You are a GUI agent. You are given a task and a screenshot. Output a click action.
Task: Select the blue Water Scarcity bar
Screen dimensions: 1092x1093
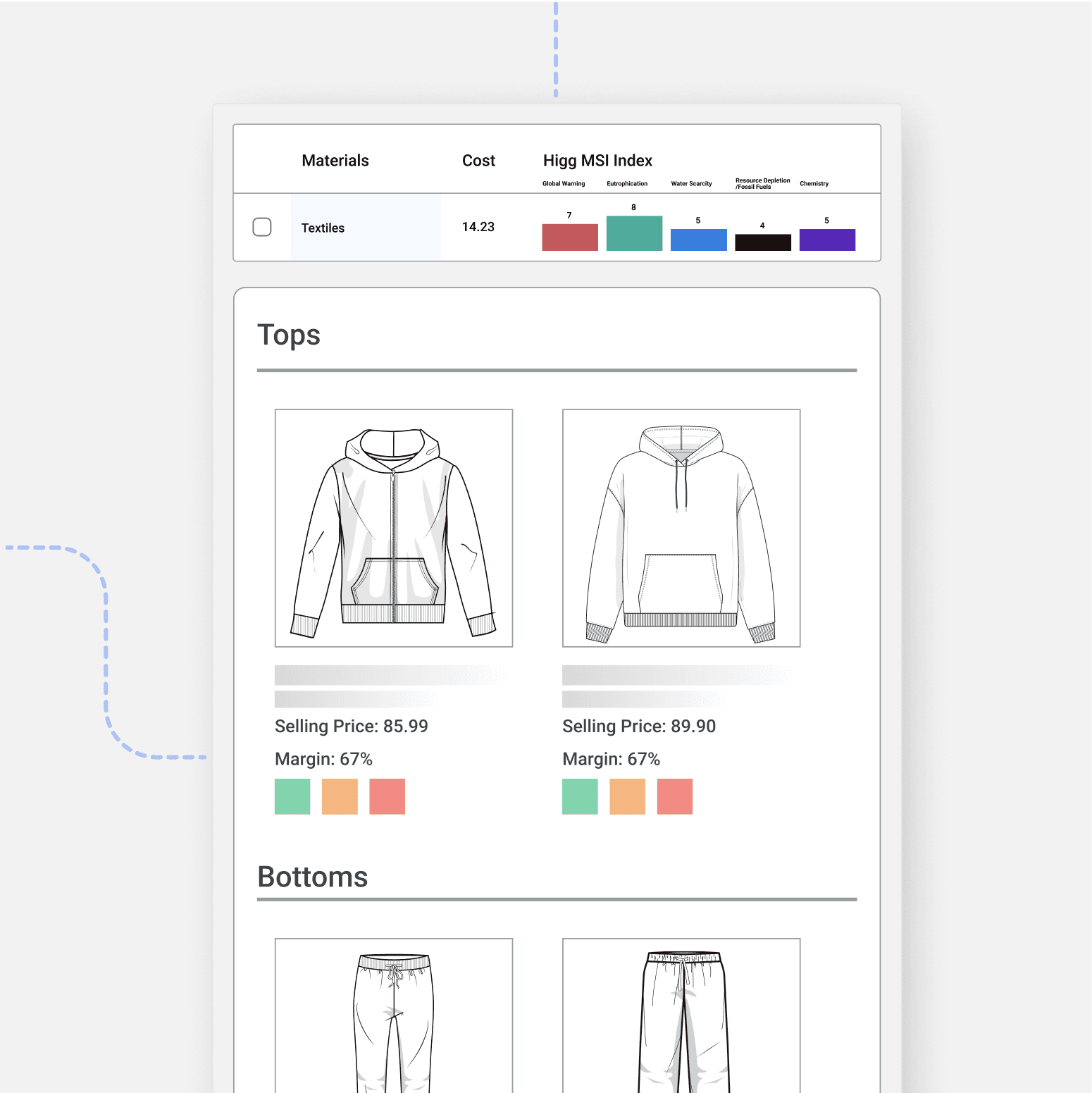coord(699,240)
